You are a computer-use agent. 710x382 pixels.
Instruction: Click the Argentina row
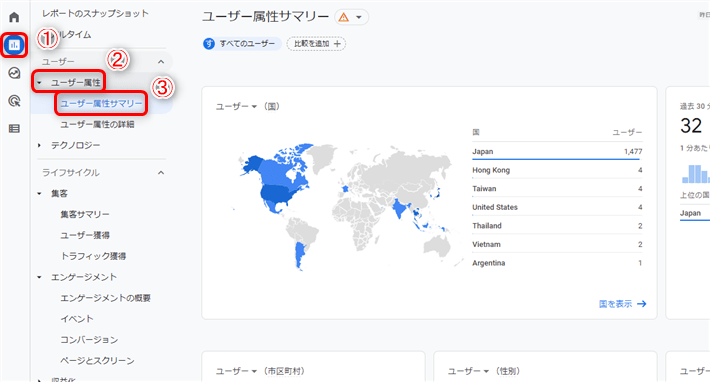(x=557, y=263)
